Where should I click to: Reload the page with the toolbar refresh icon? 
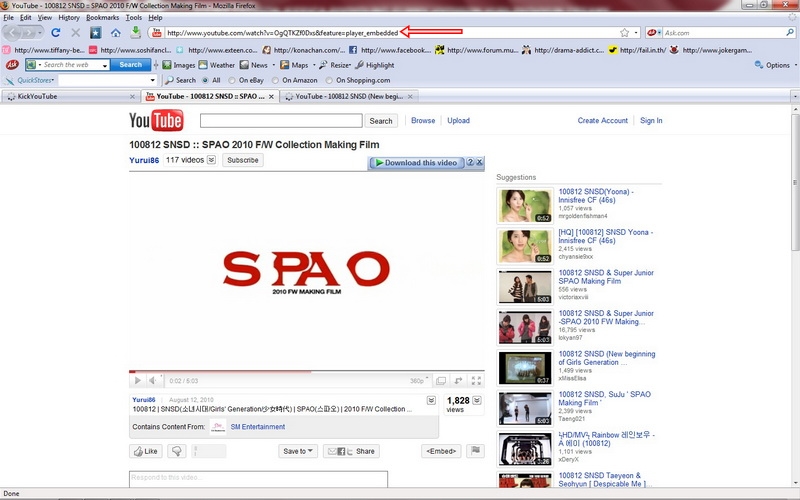point(56,33)
